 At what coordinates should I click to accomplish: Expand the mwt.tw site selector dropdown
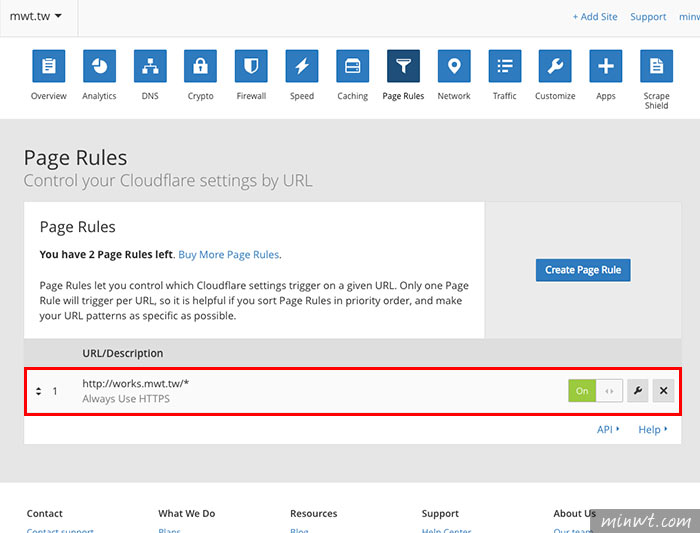[x=36, y=17]
